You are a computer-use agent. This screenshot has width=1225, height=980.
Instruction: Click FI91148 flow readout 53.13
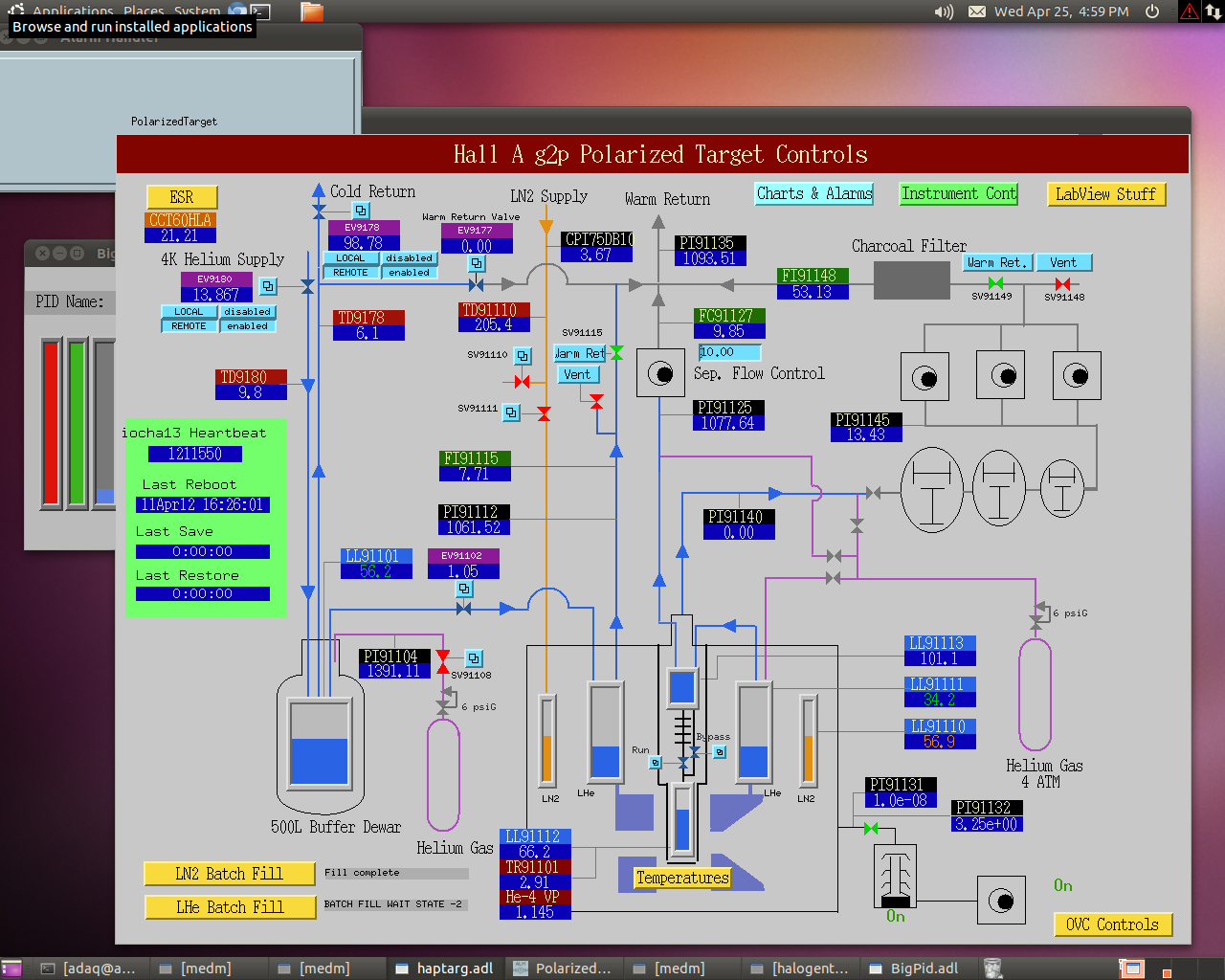pos(812,292)
